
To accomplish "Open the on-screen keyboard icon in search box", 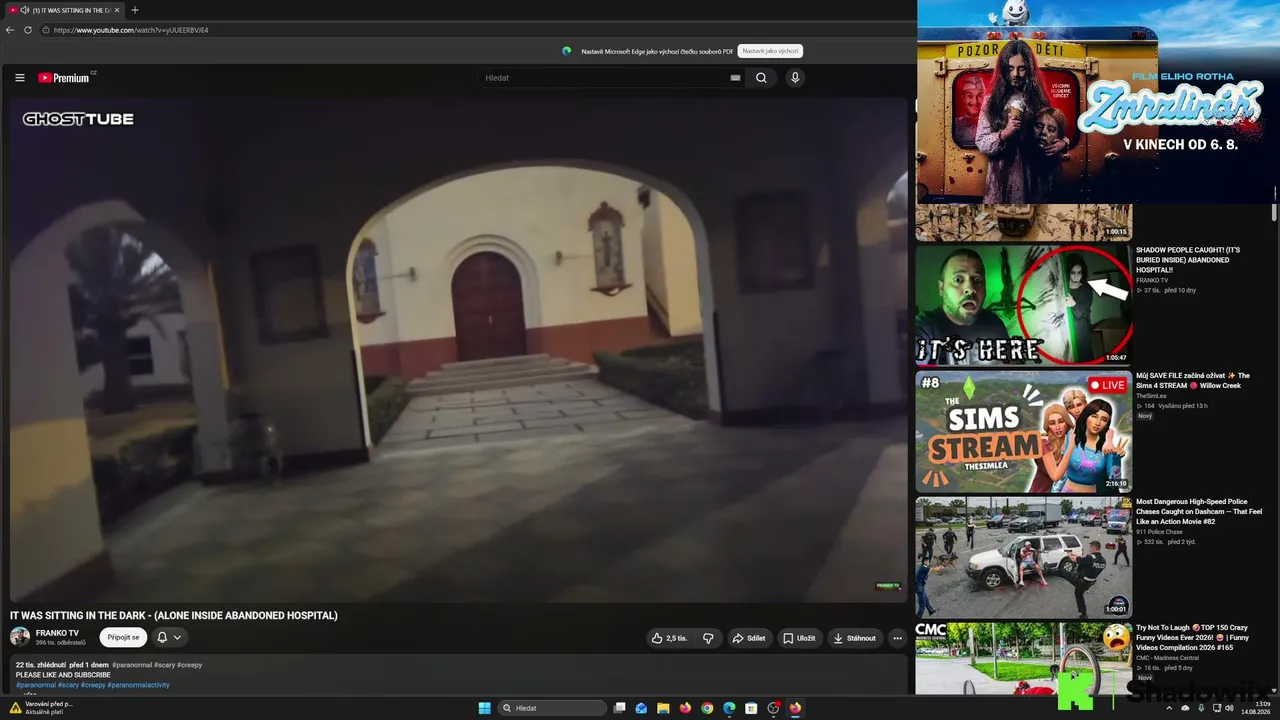I will pyautogui.click(x=736, y=78).
